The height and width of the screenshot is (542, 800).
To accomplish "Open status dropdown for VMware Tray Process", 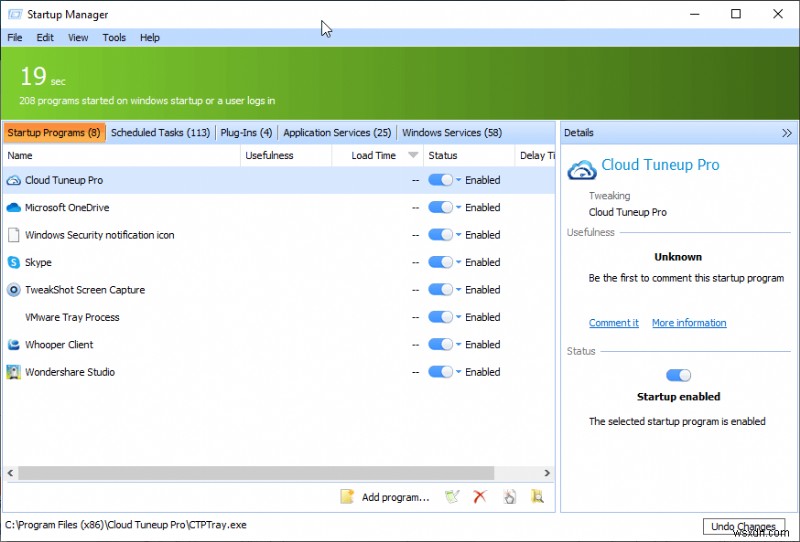I will point(458,317).
